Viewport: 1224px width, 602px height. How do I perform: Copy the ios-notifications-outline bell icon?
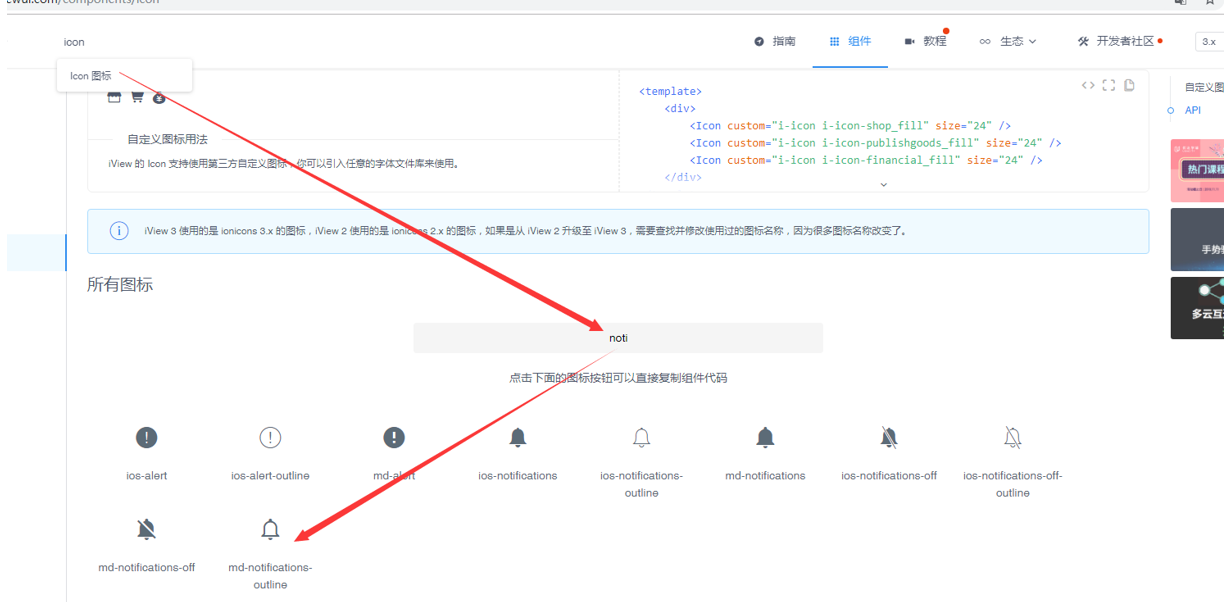[x=642, y=438]
